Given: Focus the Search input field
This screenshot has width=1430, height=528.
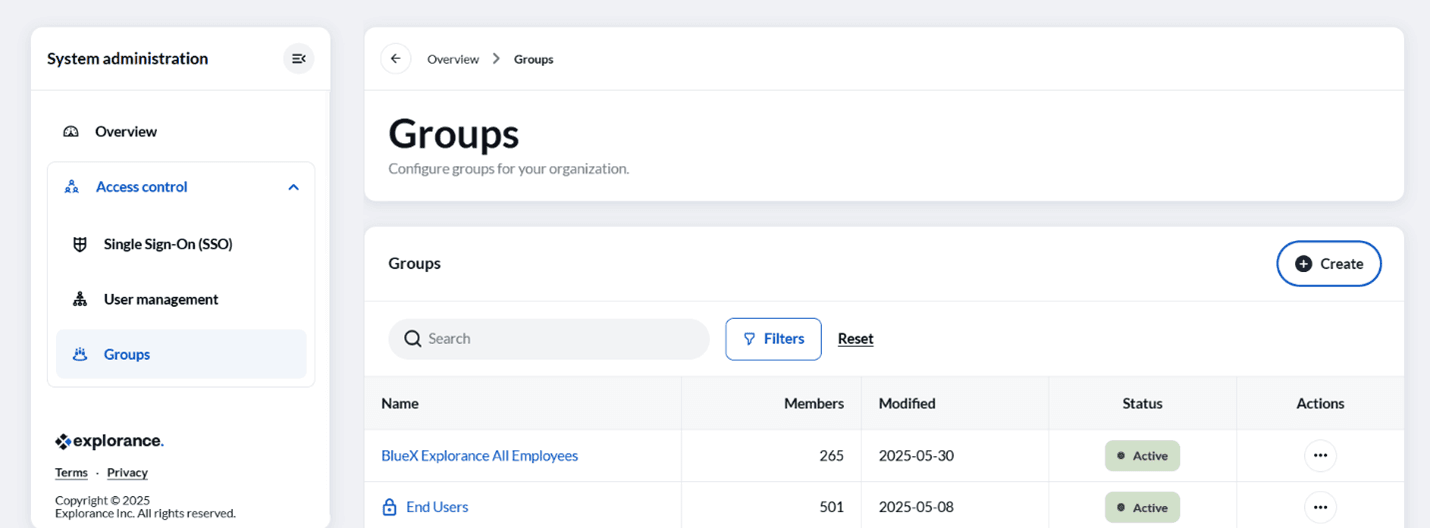Looking at the screenshot, I should click(549, 339).
